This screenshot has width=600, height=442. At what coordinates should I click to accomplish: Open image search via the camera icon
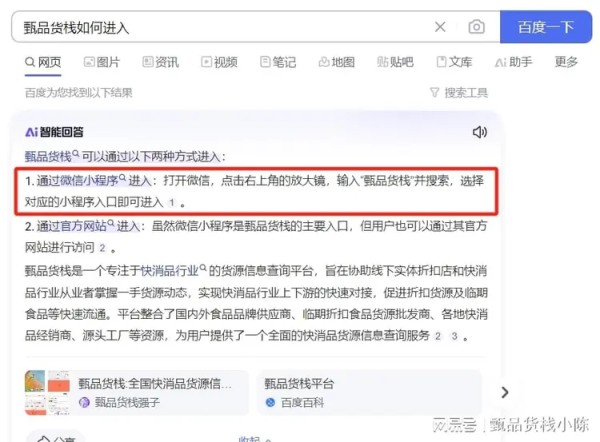(x=476, y=27)
